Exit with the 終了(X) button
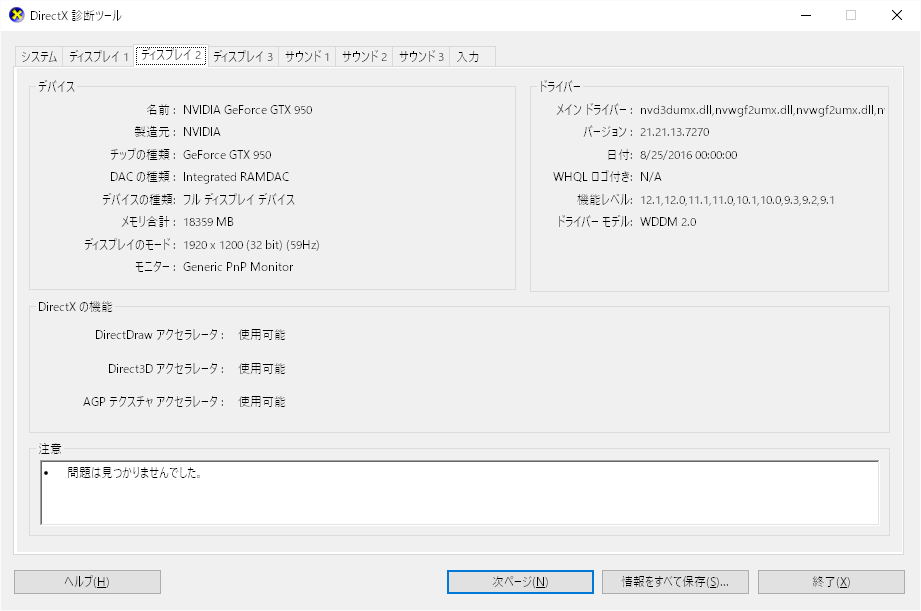Viewport: 921px width, 611px height. (x=831, y=582)
